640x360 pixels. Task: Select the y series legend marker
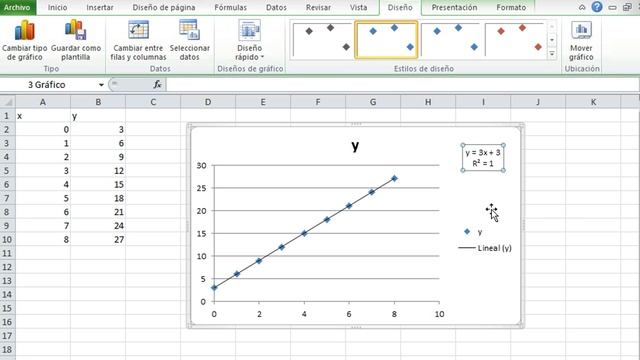pyautogui.click(x=467, y=232)
